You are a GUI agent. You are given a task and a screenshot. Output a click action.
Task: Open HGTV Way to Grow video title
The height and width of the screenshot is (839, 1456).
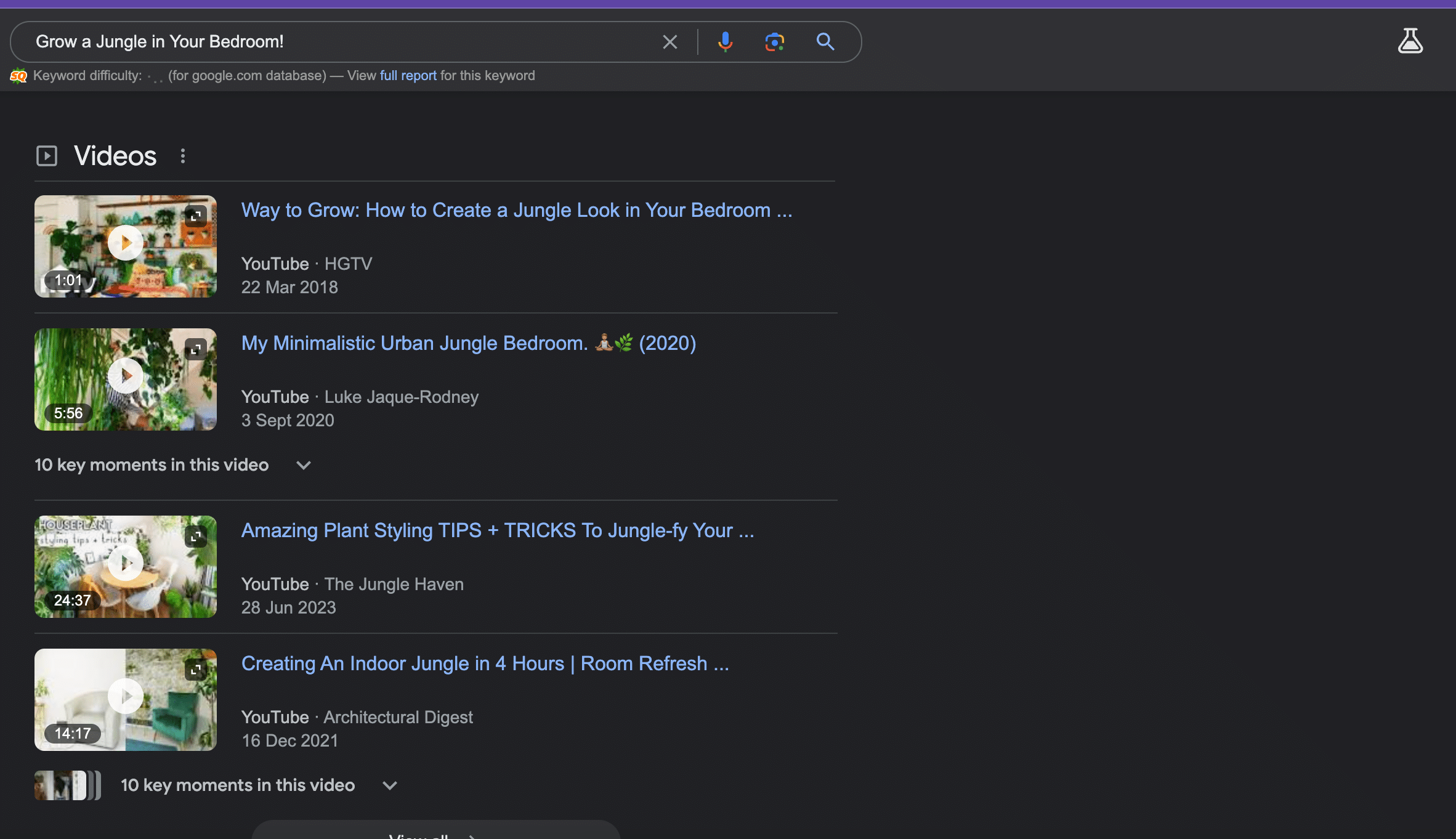pos(517,210)
